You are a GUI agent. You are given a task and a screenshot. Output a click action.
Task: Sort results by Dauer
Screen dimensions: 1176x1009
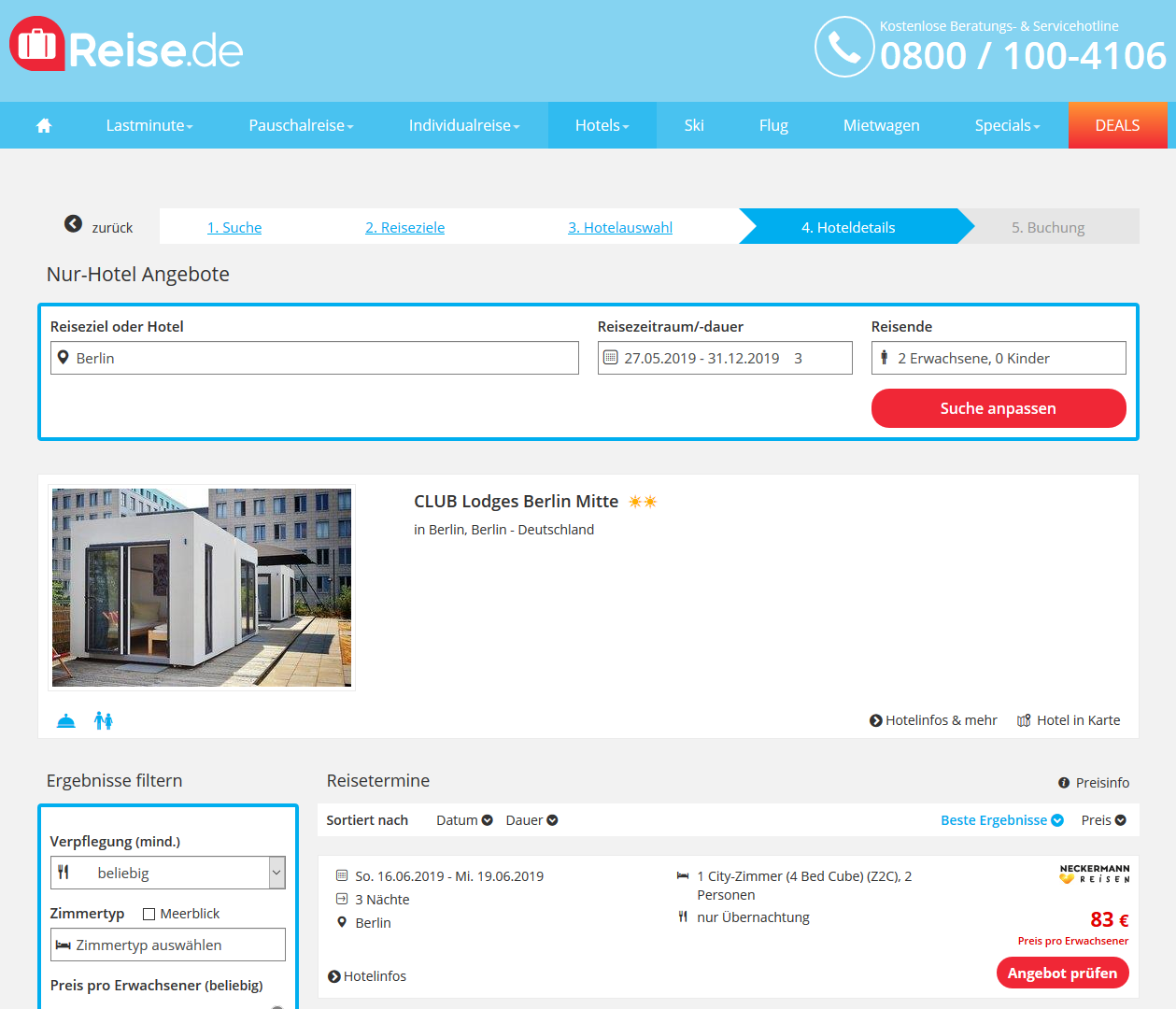(x=531, y=820)
